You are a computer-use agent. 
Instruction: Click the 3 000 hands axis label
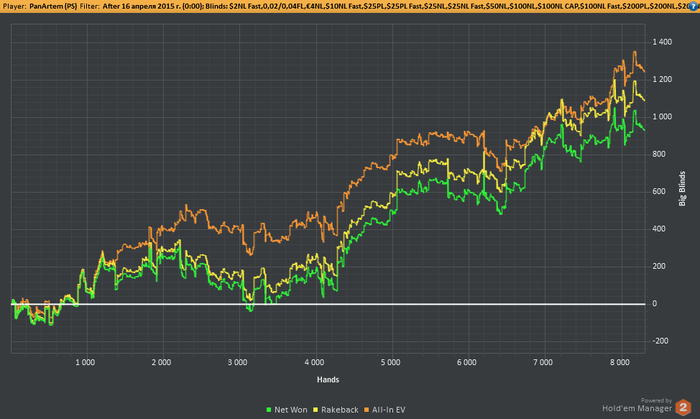[x=238, y=362]
